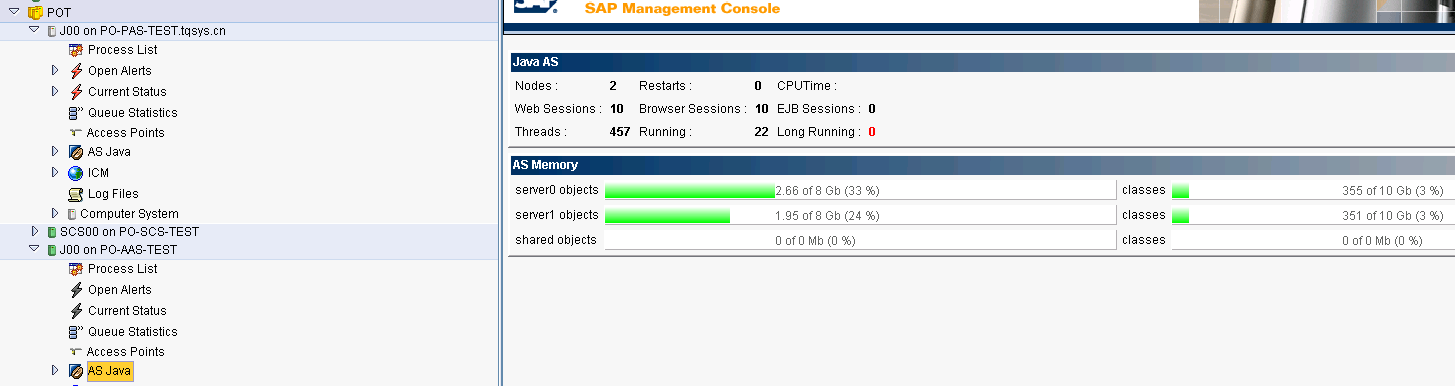Click the server1 classes memory bar

click(1313, 215)
